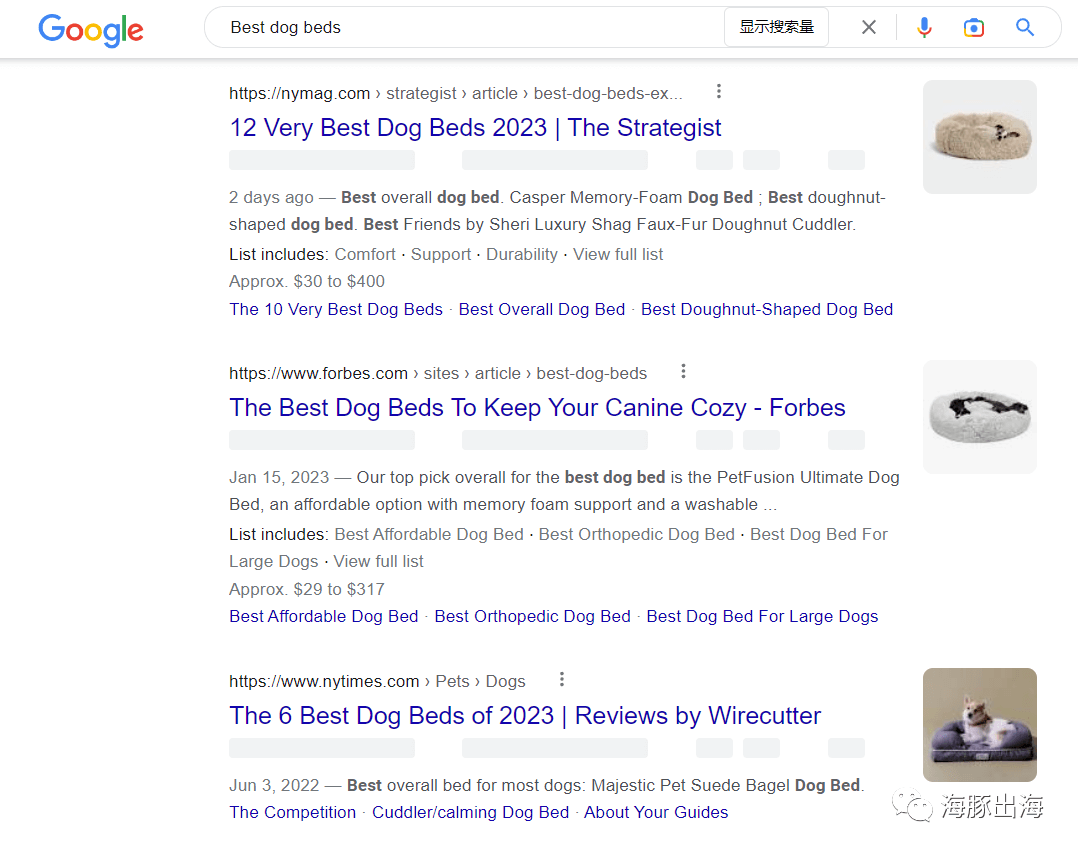This screenshot has width=1078, height=853.
Task: Open '12 Very Best Dog Beds 2023' result
Action: 475,128
